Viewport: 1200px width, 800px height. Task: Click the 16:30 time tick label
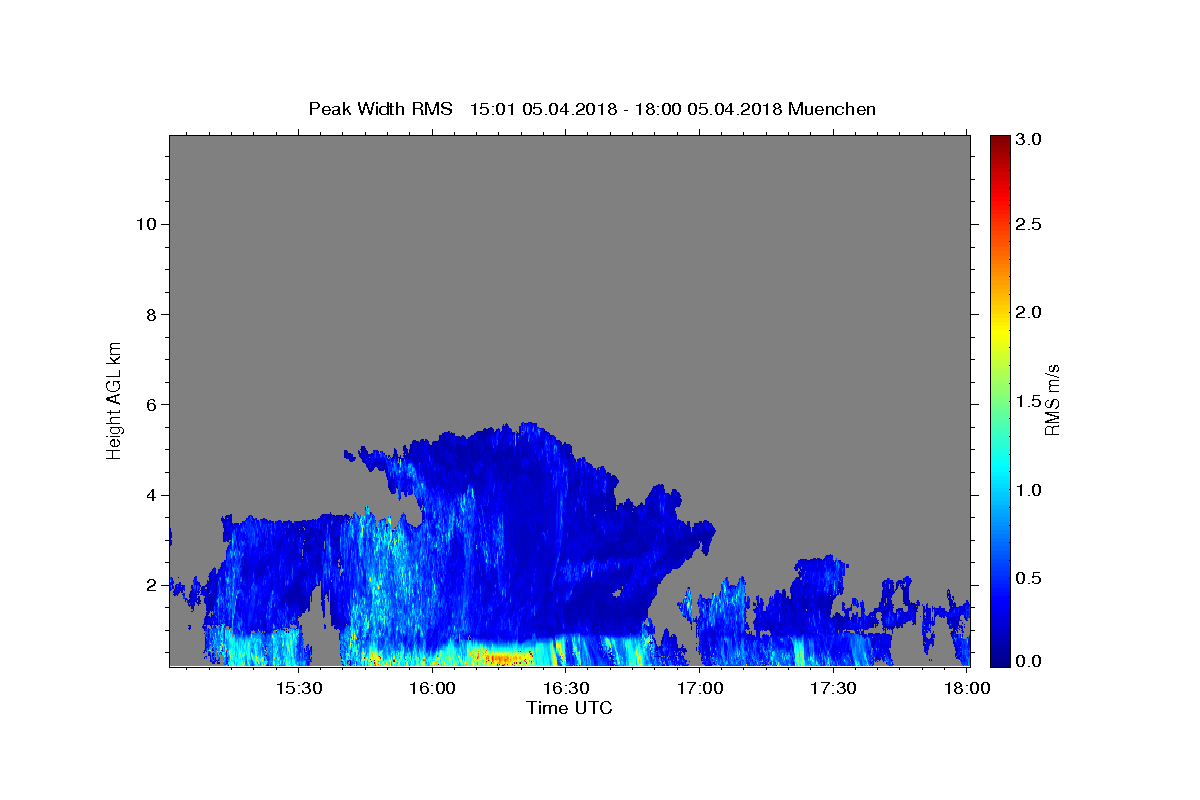(x=566, y=689)
